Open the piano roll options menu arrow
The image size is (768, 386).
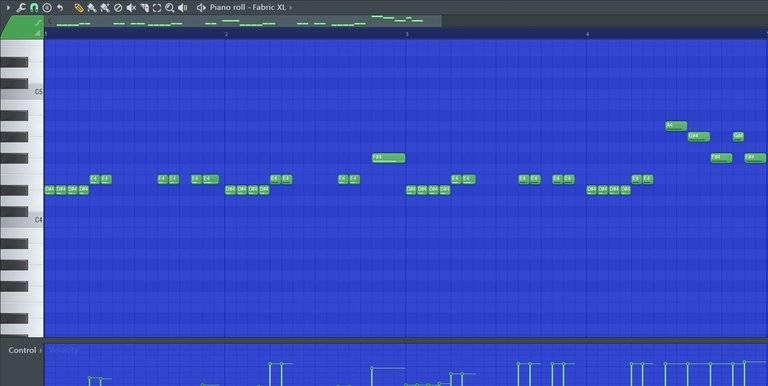(x=8, y=7)
